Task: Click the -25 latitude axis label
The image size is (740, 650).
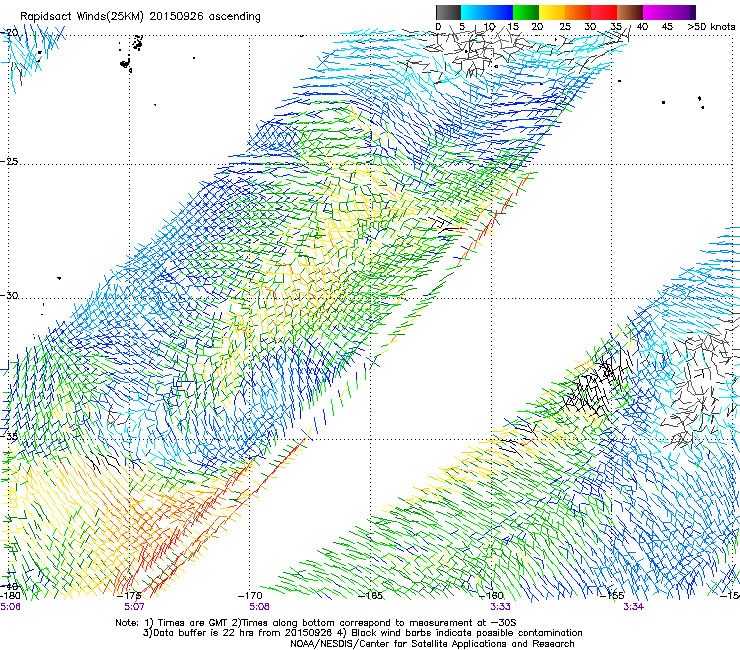Action: coord(9,161)
